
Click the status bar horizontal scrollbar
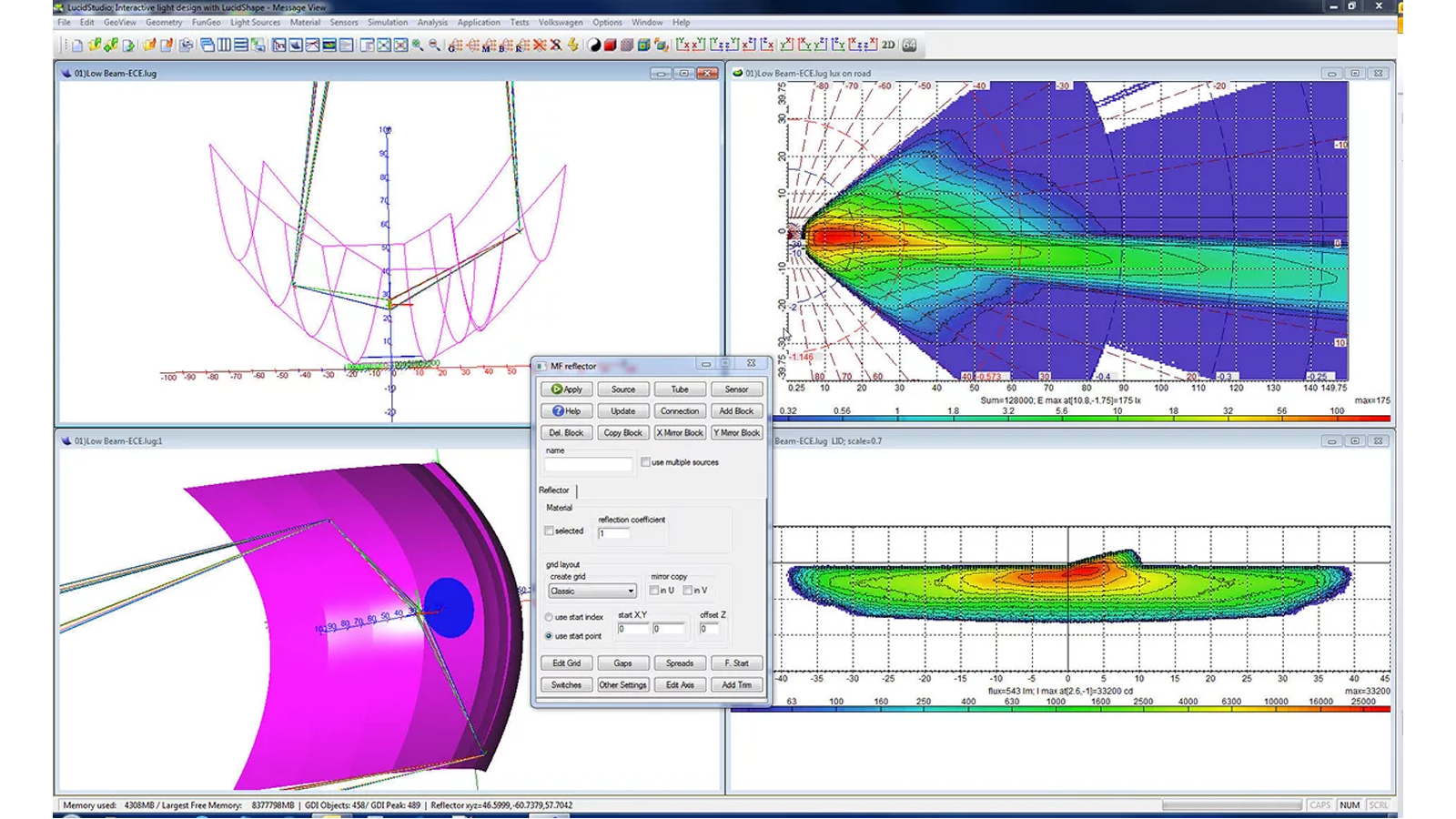point(1232,805)
